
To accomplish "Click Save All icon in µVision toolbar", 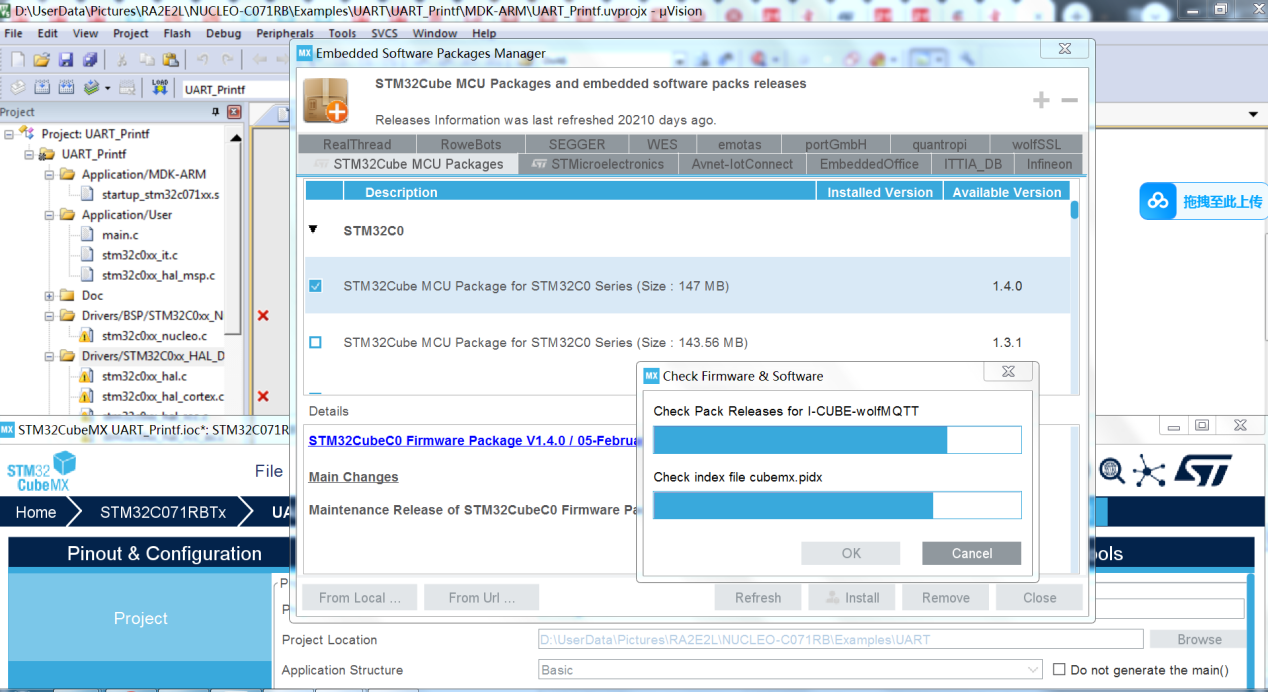I will tap(89, 60).
